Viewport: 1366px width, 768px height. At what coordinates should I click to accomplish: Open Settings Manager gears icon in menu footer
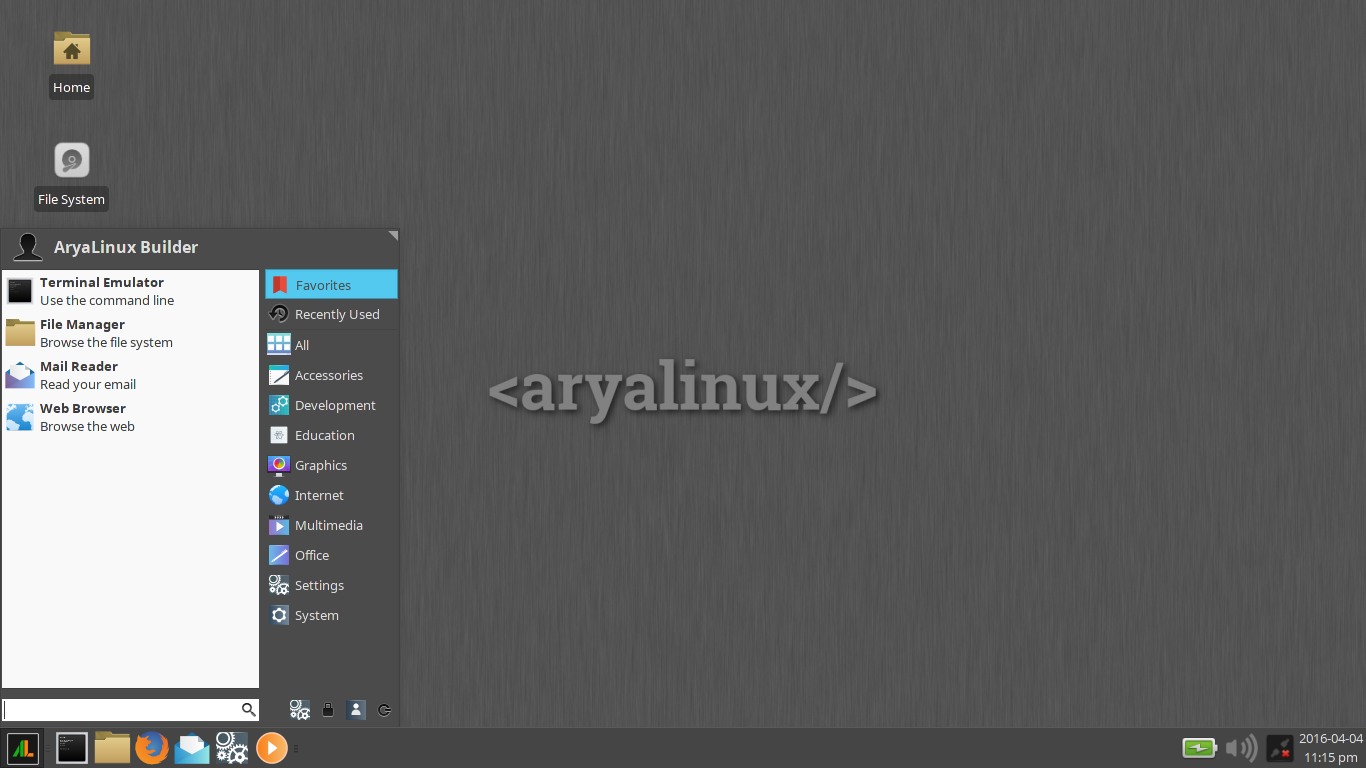point(299,710)
